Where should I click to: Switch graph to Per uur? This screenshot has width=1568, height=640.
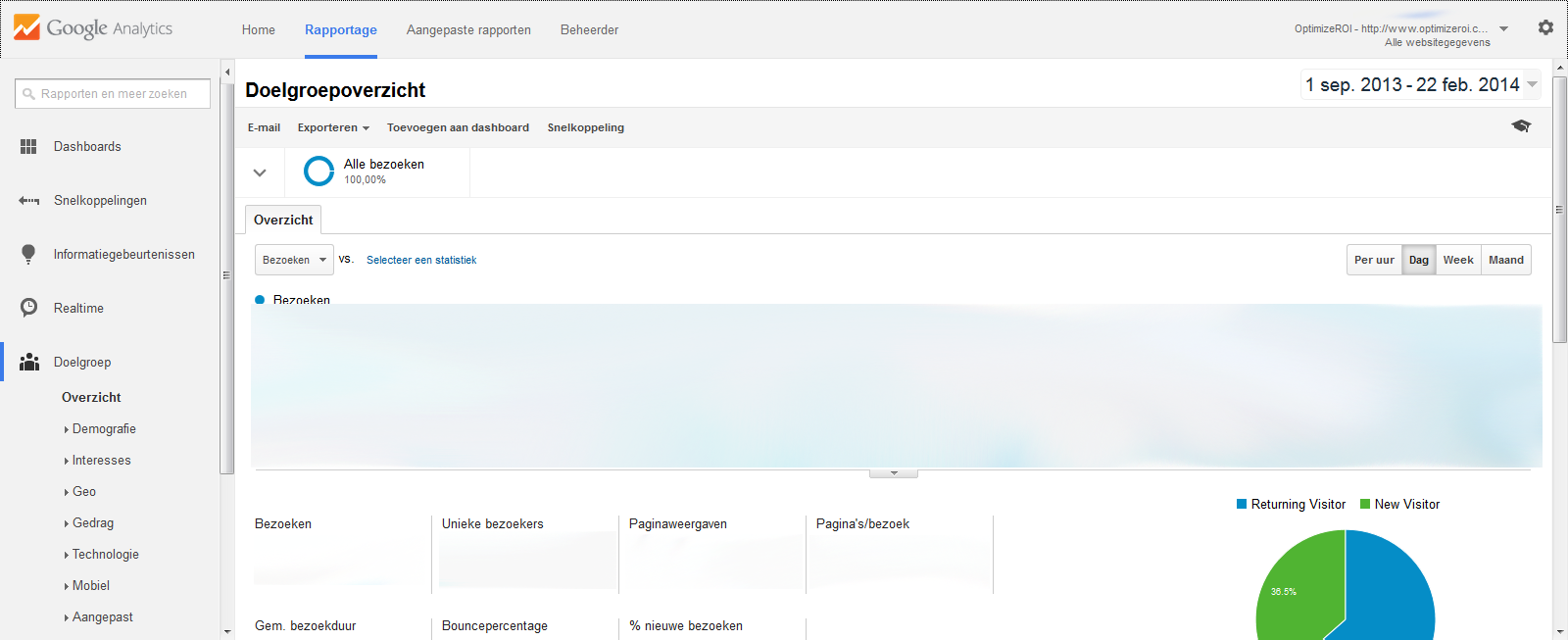(x=1374, y=260)
